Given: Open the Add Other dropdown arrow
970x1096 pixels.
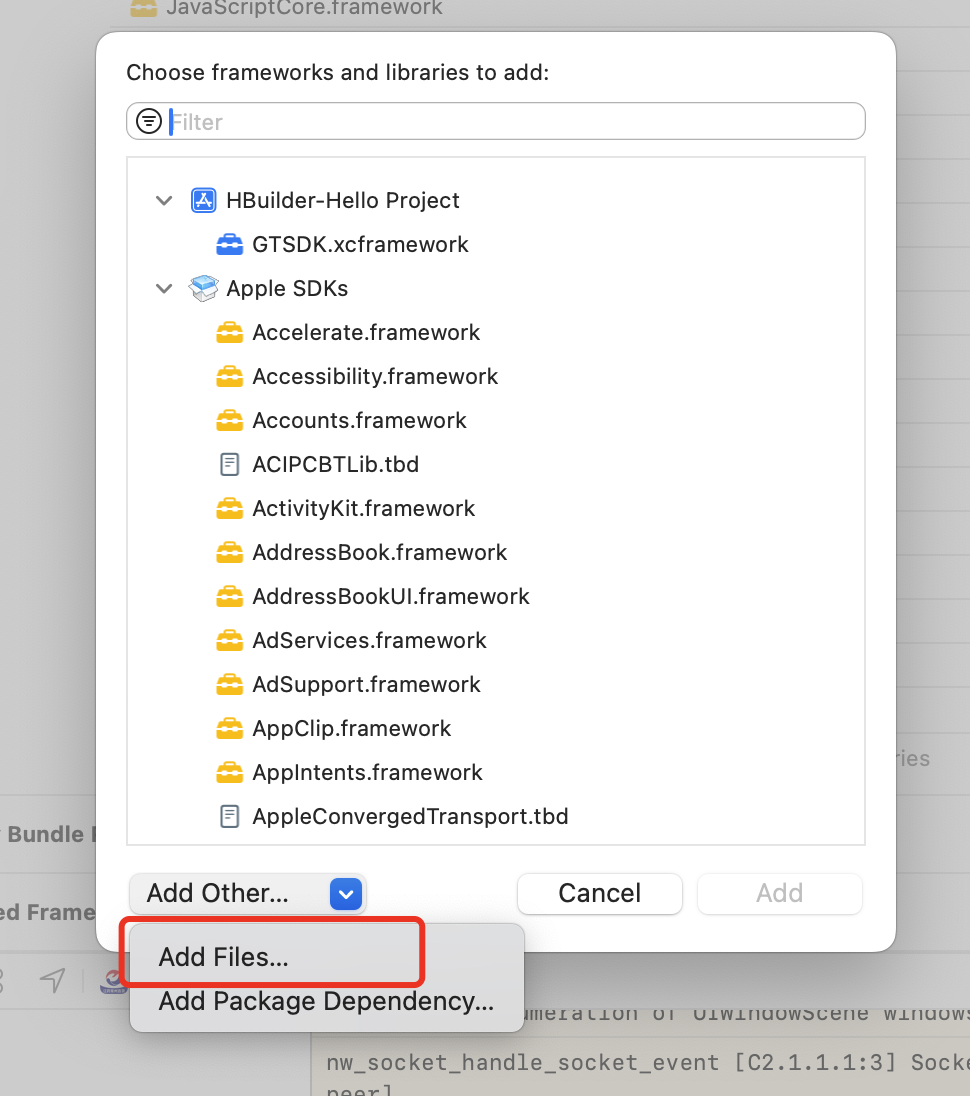Looking at the screenshot, I should click(x=344, y=894).
